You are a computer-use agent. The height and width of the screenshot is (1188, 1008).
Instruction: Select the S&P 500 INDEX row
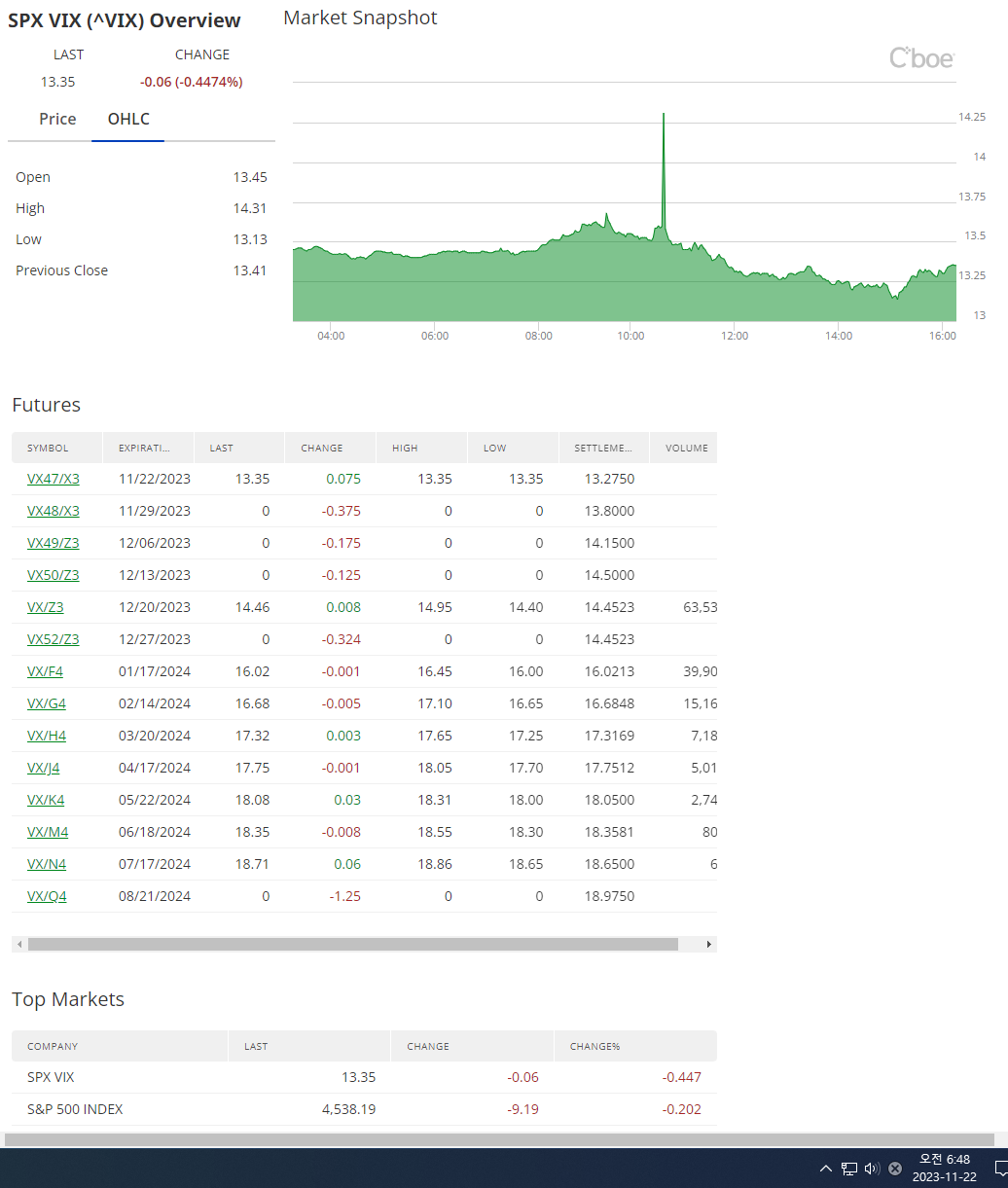[364, 1109]
